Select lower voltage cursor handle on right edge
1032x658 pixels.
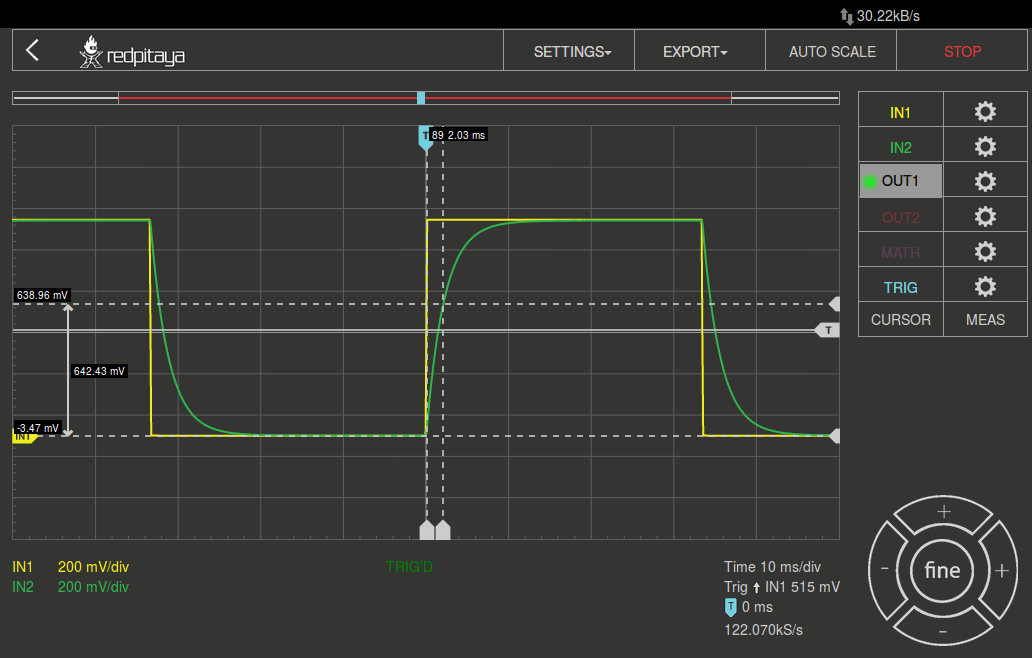(x=835, y=436)
